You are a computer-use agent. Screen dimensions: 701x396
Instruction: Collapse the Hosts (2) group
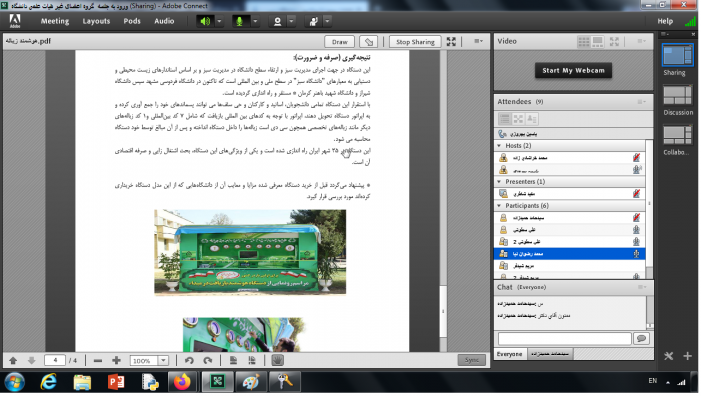[499, 146]
